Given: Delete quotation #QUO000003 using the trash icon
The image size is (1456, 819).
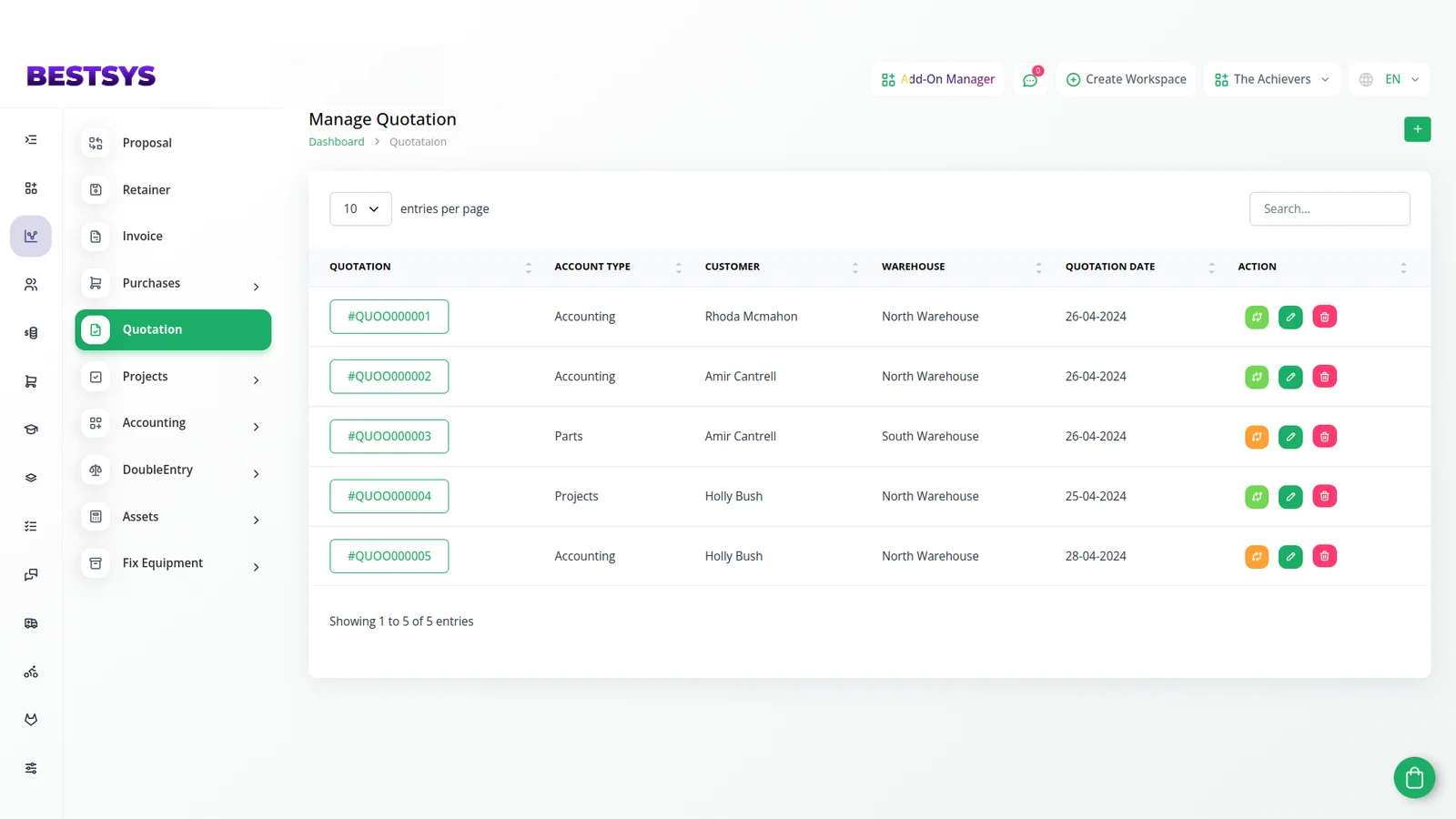Looking at the screenshot, I should [1324, 437].
